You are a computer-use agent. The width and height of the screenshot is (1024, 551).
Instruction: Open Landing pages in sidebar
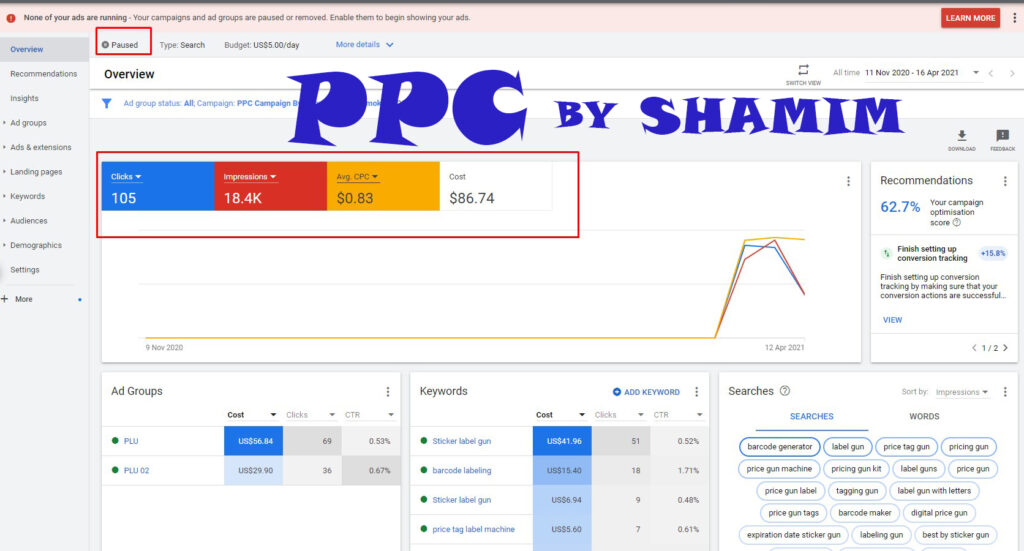36,172
